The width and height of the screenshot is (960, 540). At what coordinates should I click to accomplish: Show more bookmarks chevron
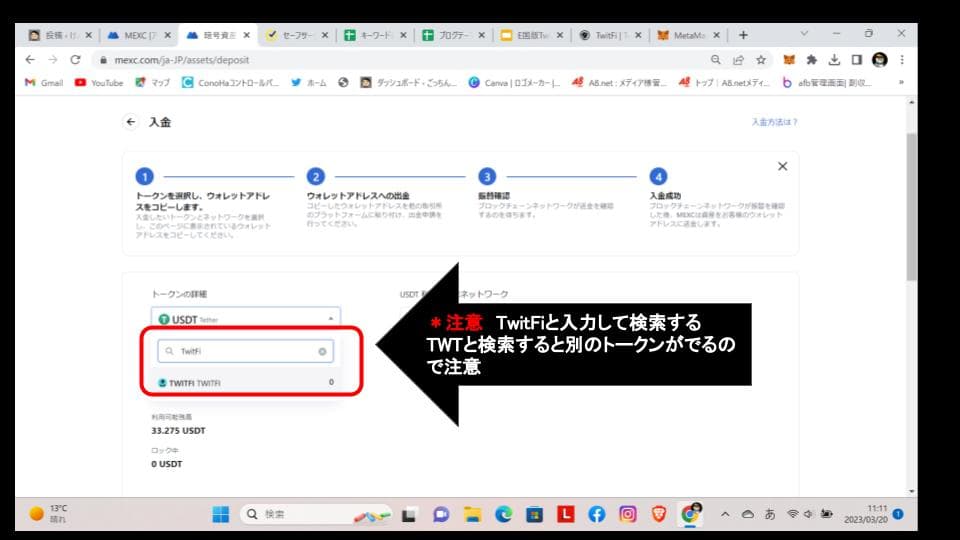(901, 82)
